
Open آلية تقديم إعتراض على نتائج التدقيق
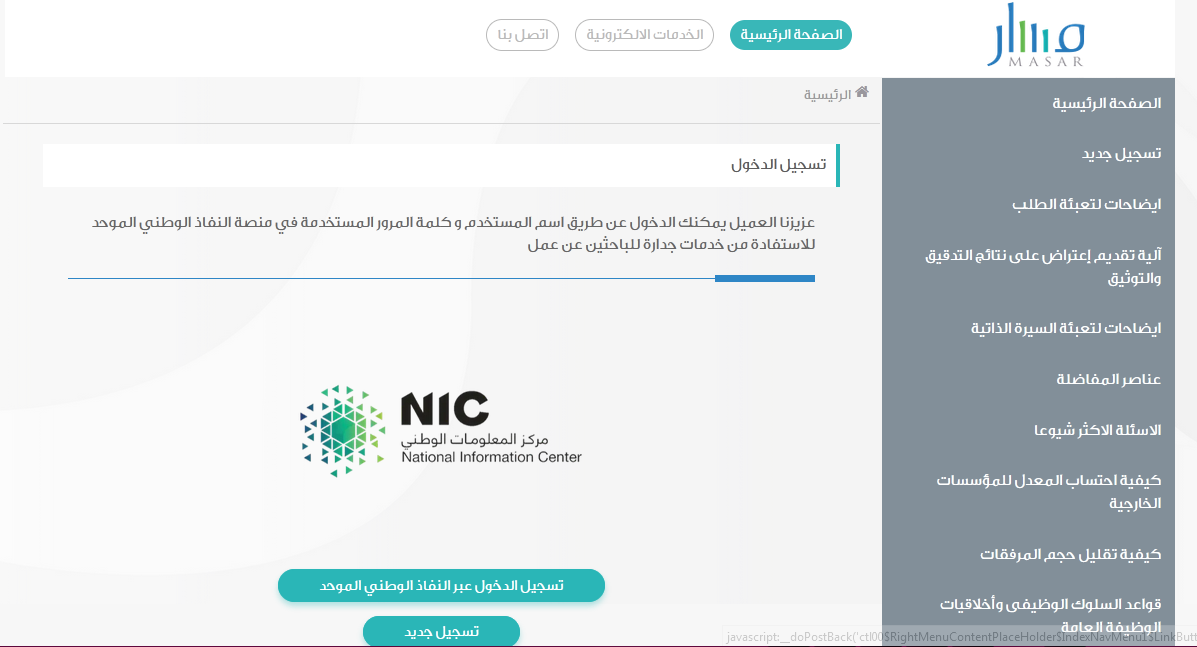[1043, 266]
